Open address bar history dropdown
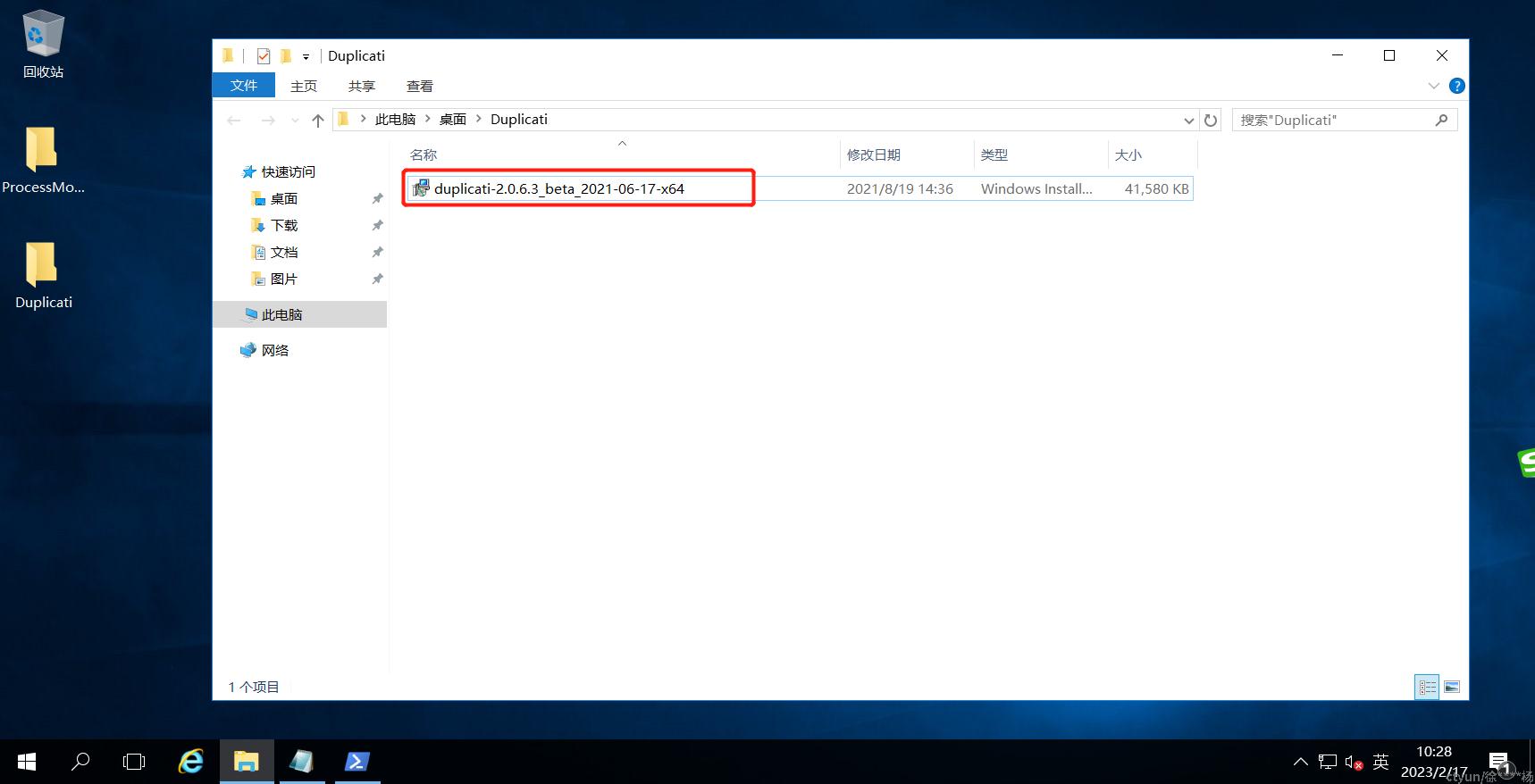This screenshot has width=1535, height=784. click(x=1188, y=120)
